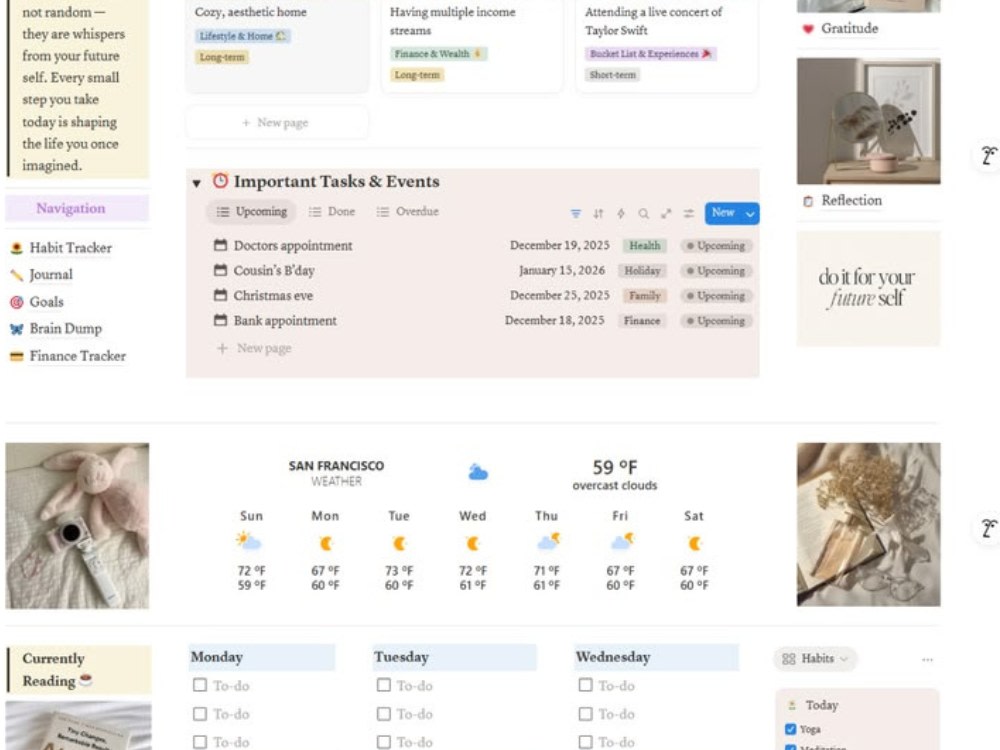Click the plus icon in tasks New page row
The width and height of the screenshot is (1000, 750).
click(x=222, y=348)
